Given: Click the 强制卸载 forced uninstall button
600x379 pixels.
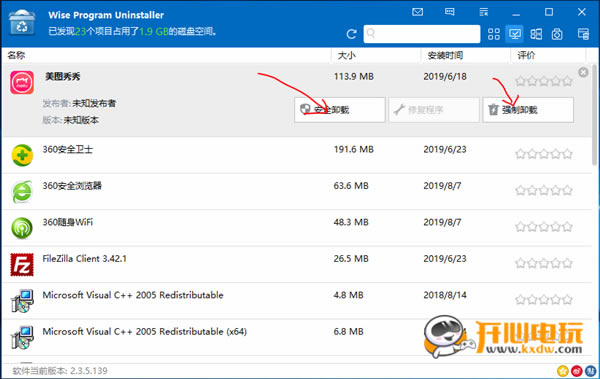Looking at the screenshot, I should click(528, 110).
